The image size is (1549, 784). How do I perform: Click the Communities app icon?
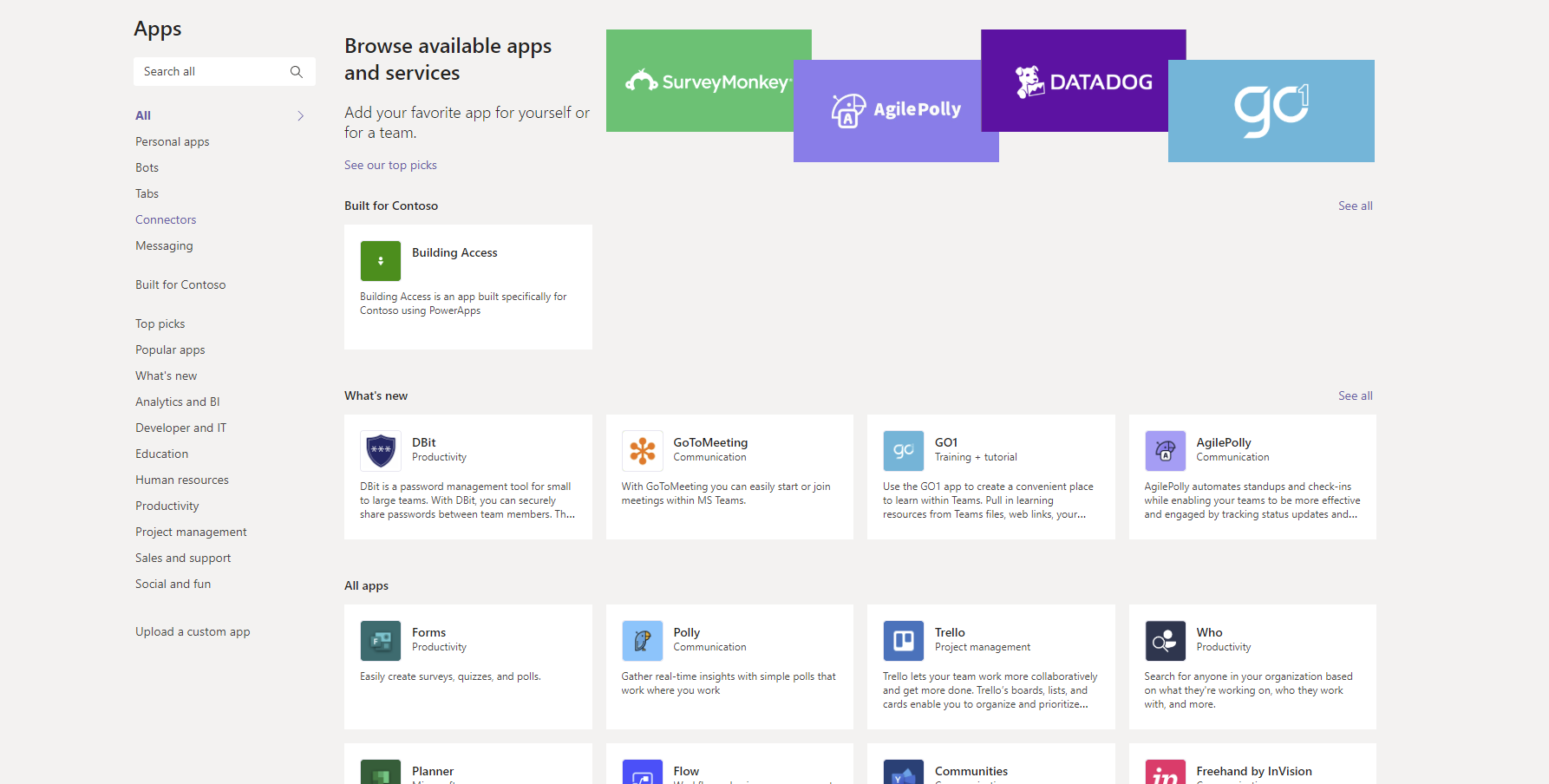point(904,772)
